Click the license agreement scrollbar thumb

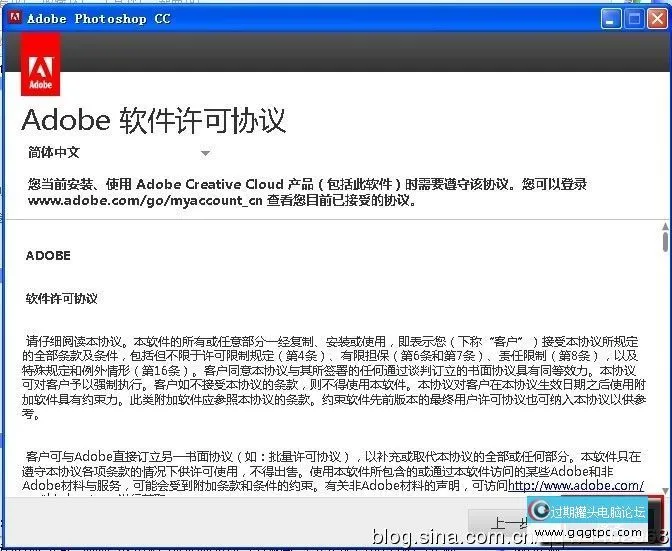tap(665, 239)
